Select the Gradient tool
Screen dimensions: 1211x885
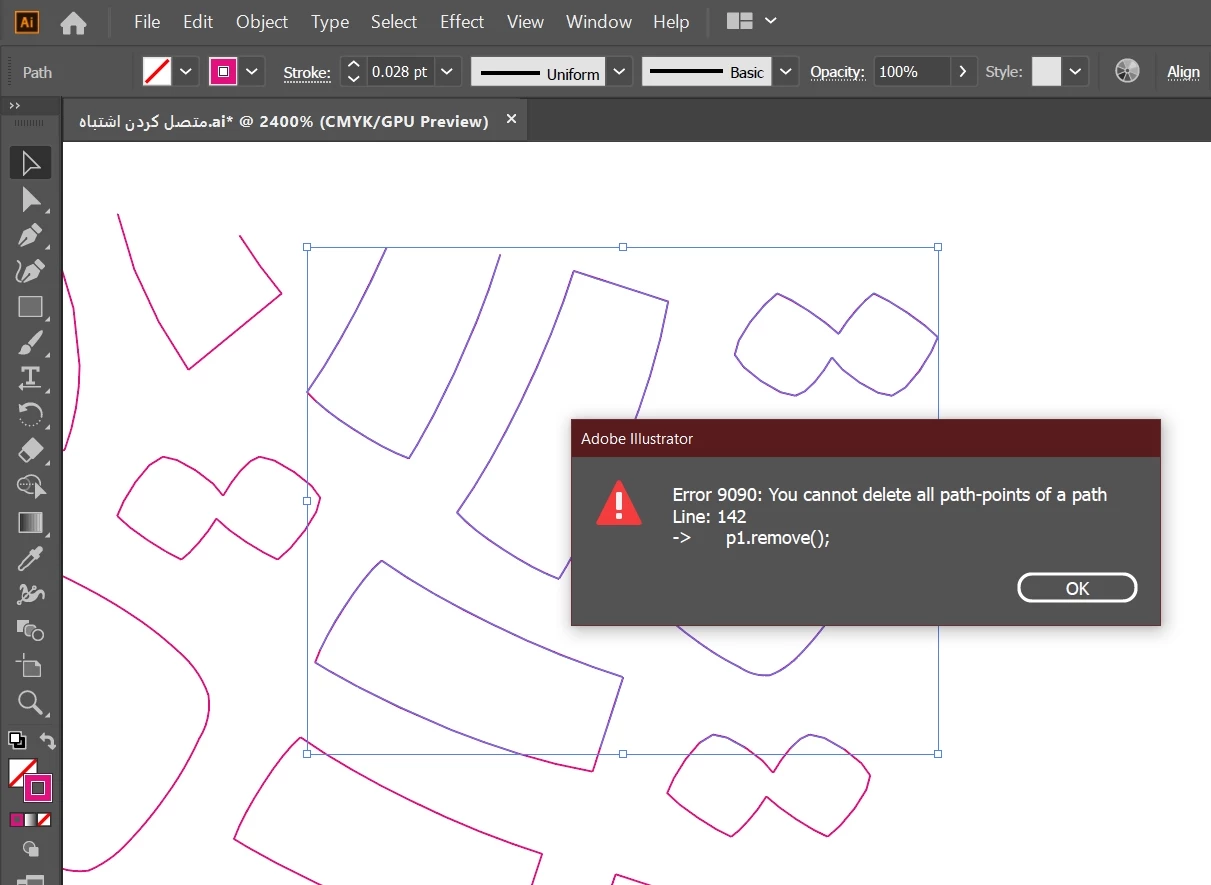coord(30,522)
